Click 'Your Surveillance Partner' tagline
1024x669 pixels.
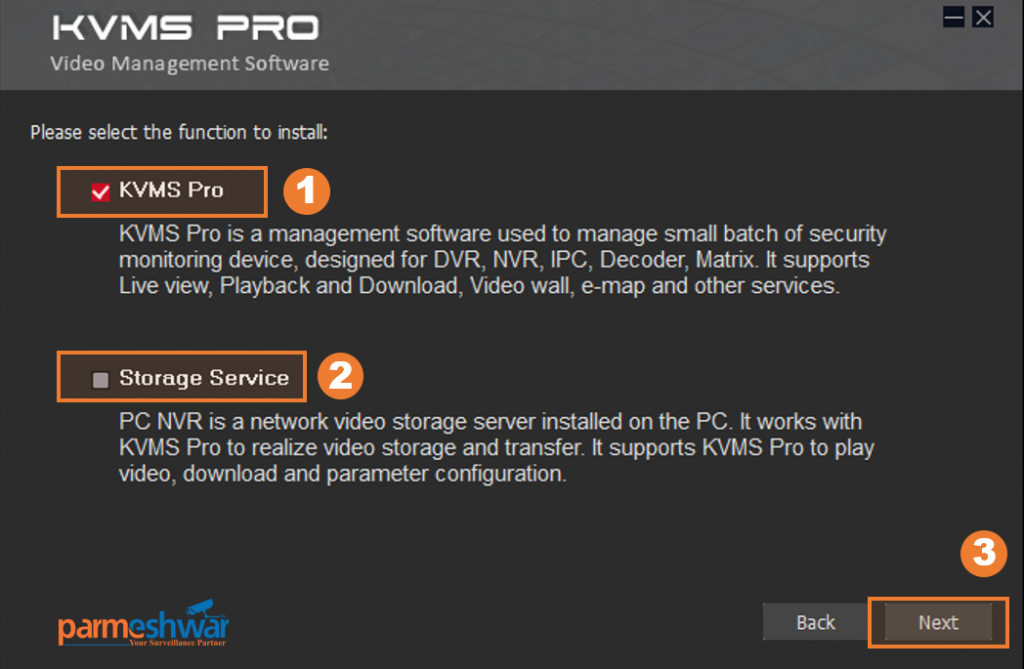180,645
